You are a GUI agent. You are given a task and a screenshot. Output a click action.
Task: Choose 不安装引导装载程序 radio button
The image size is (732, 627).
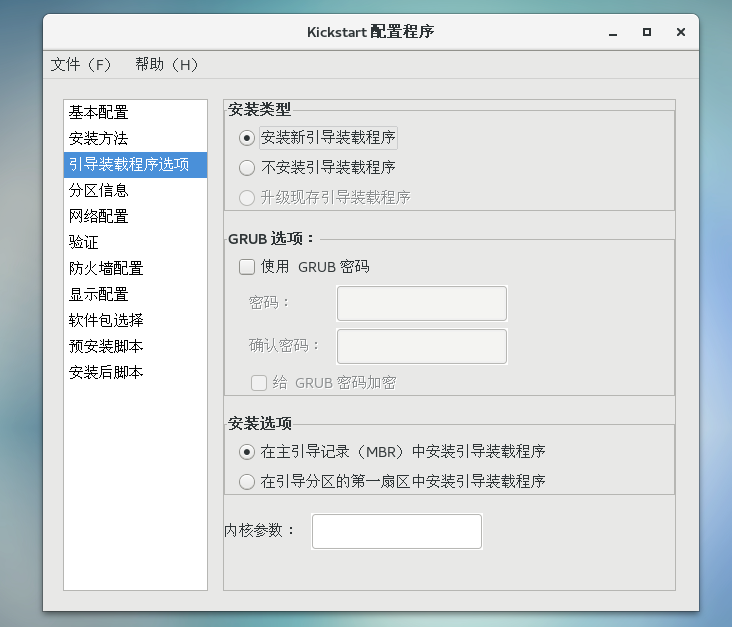pos(246,168)
